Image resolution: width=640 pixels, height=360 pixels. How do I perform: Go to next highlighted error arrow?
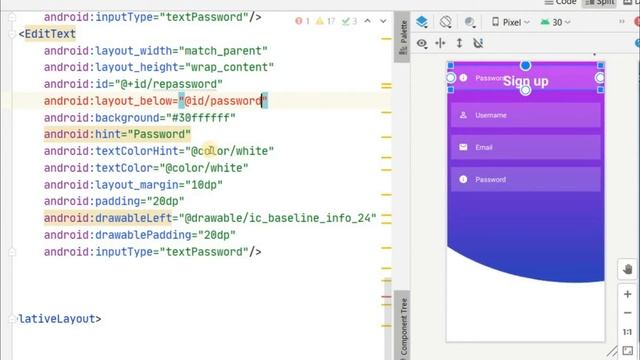click(x=383, y=21)
